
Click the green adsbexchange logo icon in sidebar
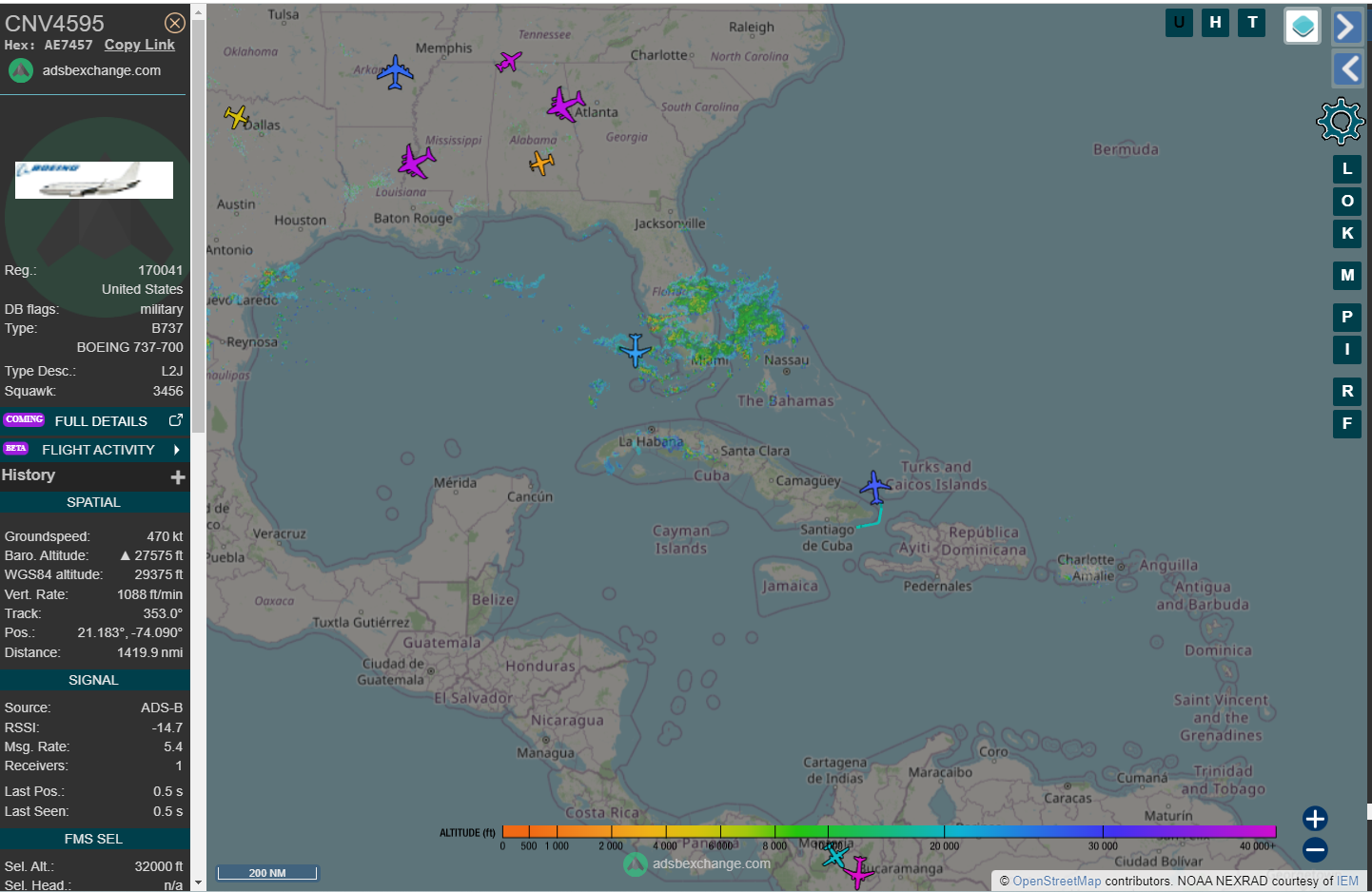(21, 70)
